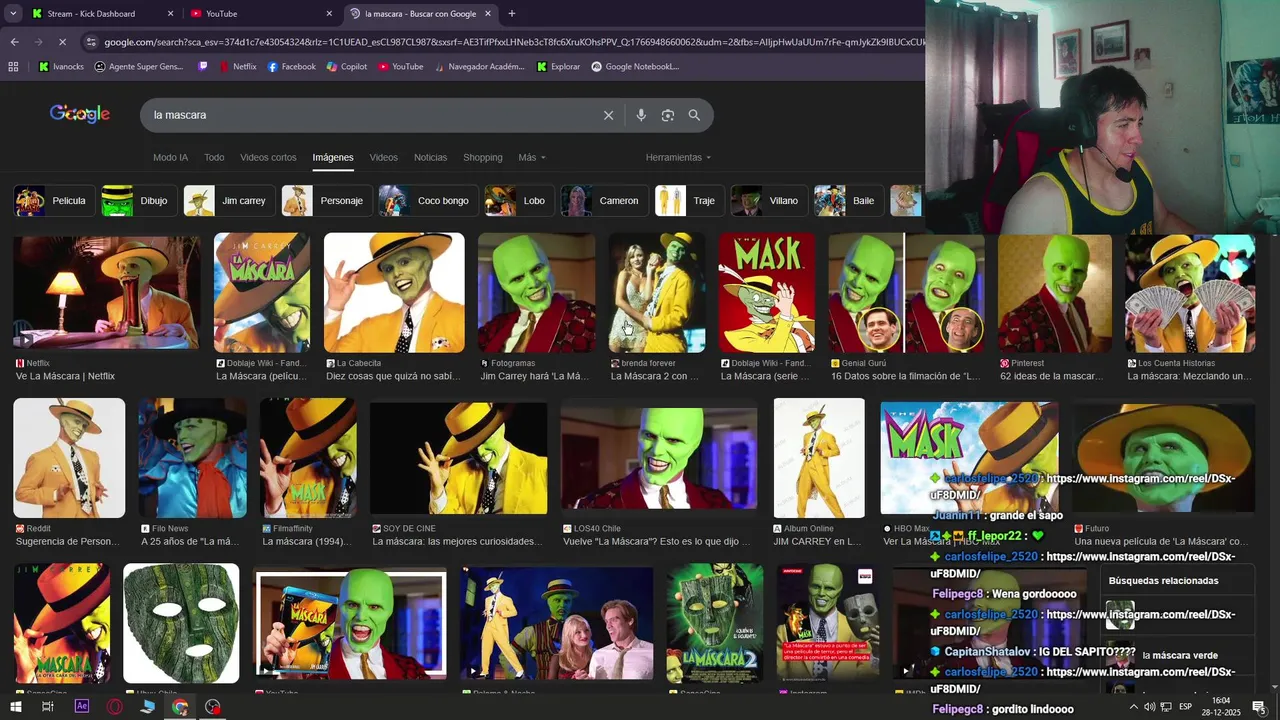Select the Shopping search tab
The width and height of the screenshot is (1280, 720).
[482, 157]
